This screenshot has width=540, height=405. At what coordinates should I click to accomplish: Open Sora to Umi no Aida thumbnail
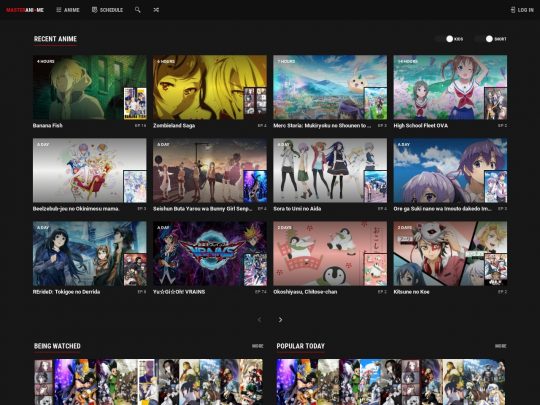[x=330, y=170]
